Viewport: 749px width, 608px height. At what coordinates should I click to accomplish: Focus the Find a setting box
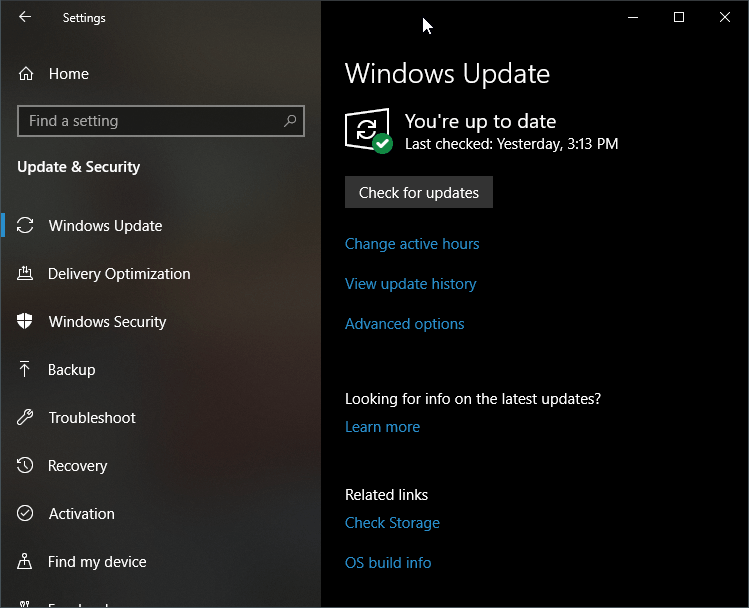coord(160,121)
